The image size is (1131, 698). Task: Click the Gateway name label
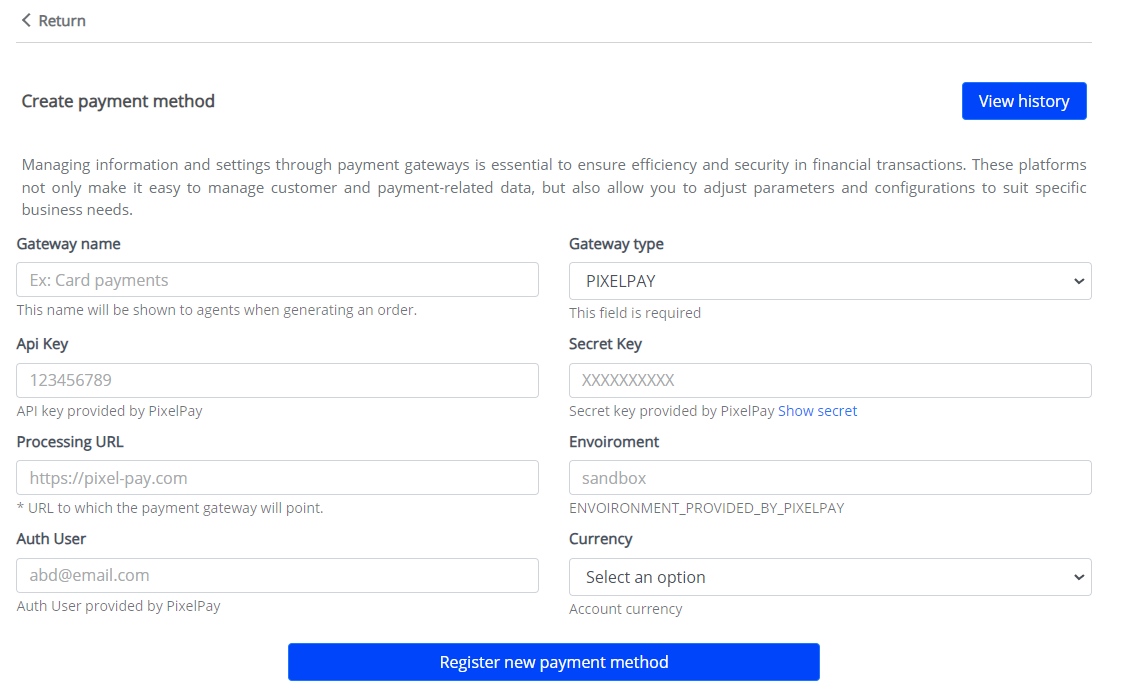point(68,244)
